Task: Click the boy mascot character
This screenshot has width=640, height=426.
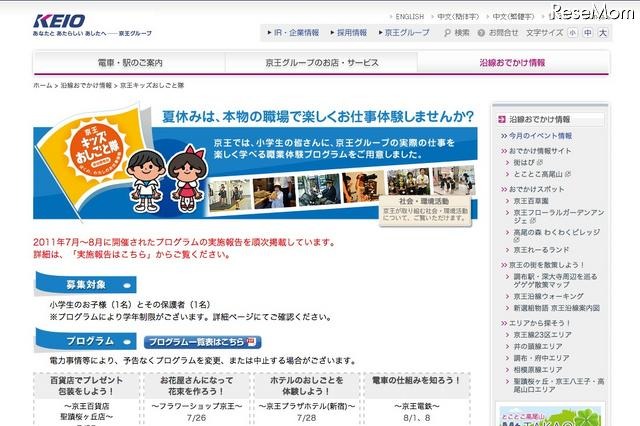Action: point(146,181)
